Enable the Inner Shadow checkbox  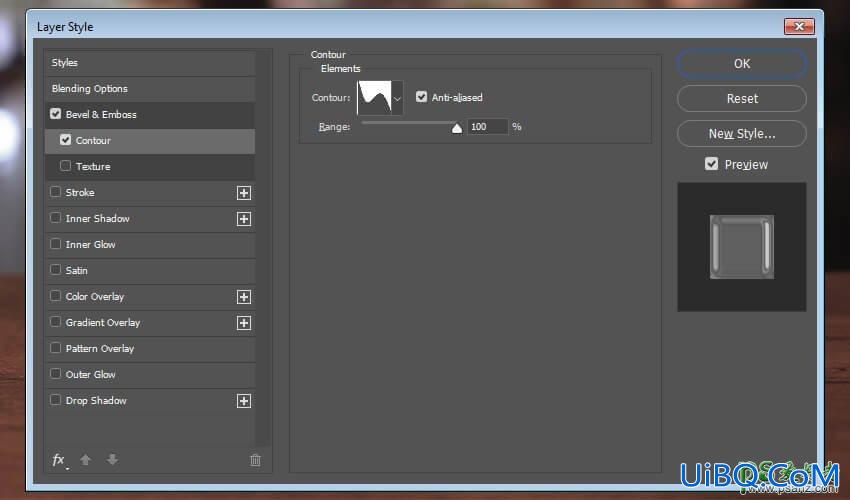[x=55, y=217]
